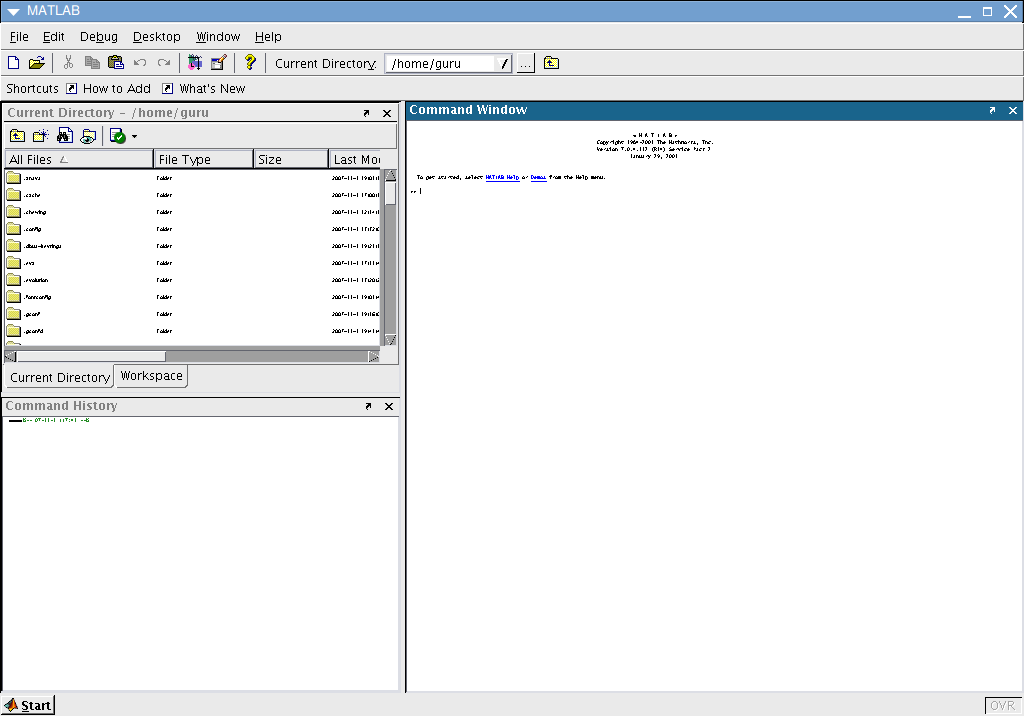The image size is (1024, 716).
Task: Sort by the File Type column header
Action: pyautogui.click(x=204, y=159)
